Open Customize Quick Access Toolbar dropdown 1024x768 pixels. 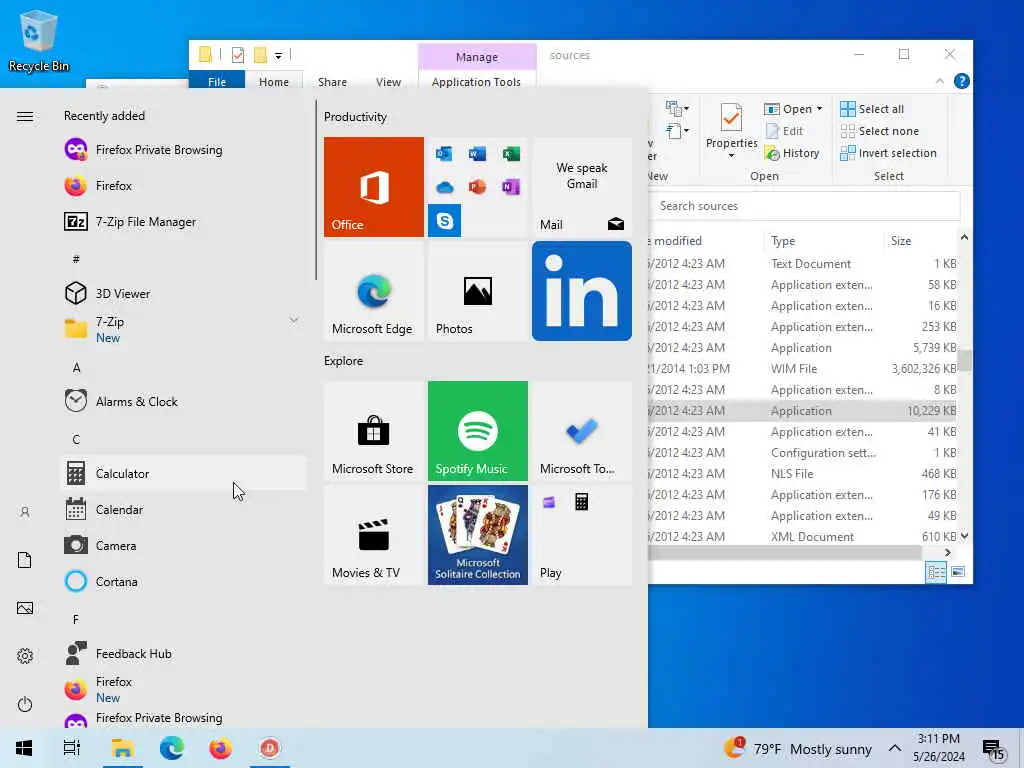[278, 56]
